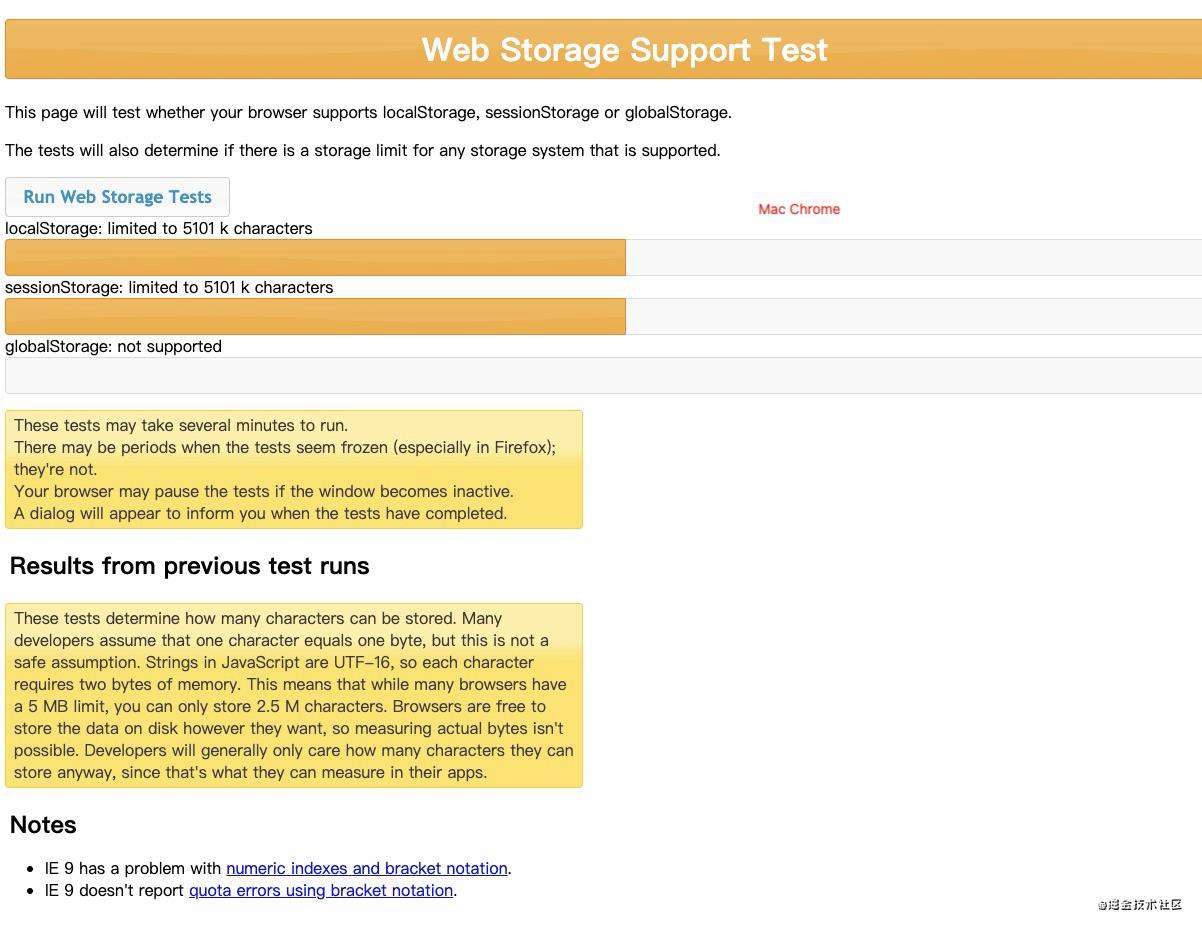Viewport: 1202px width, 929px height.
Task: Click the filled sessionStorage progress bar
Action: [x=315, y=316]
